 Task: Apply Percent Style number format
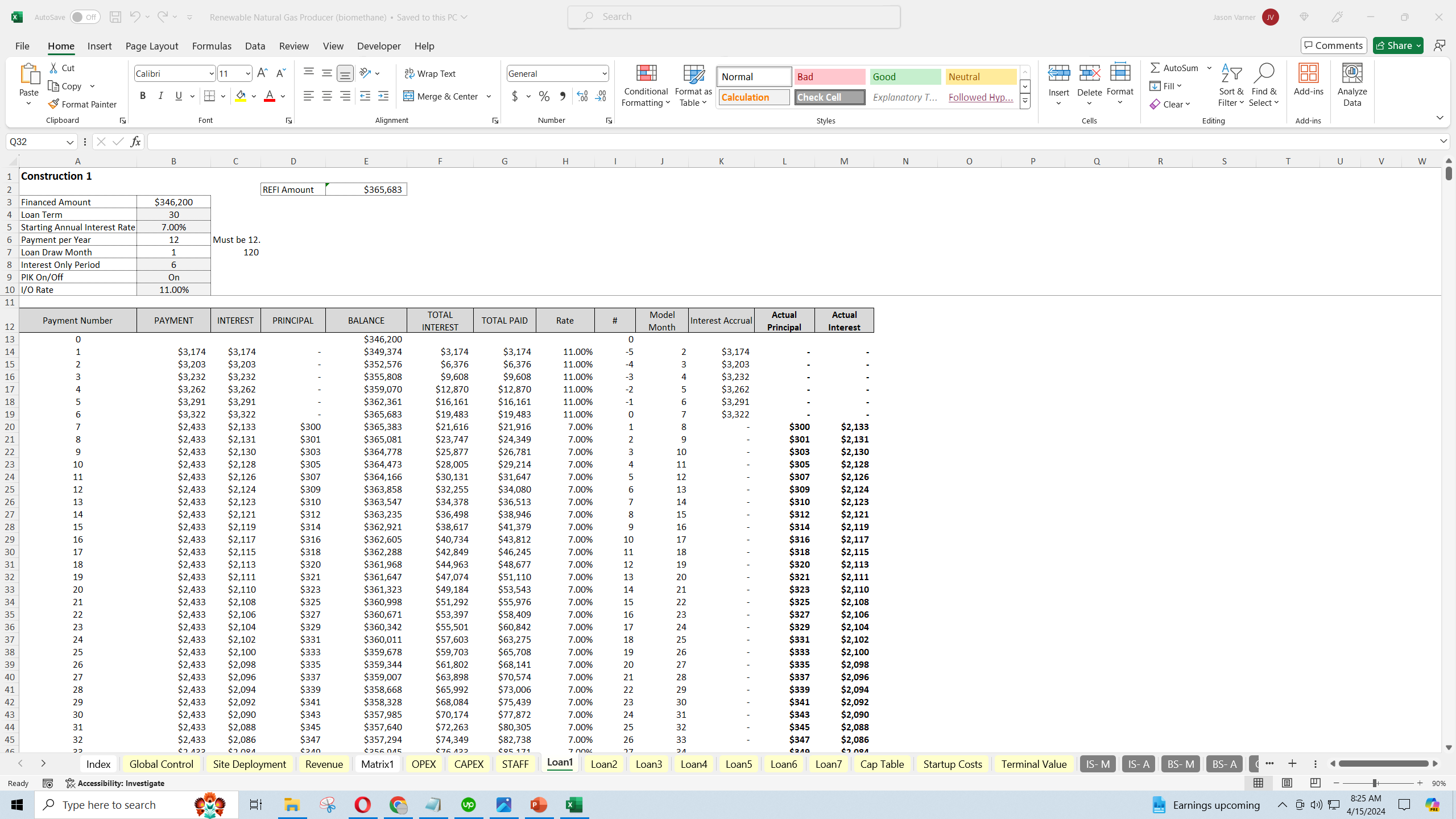[544, 96]
